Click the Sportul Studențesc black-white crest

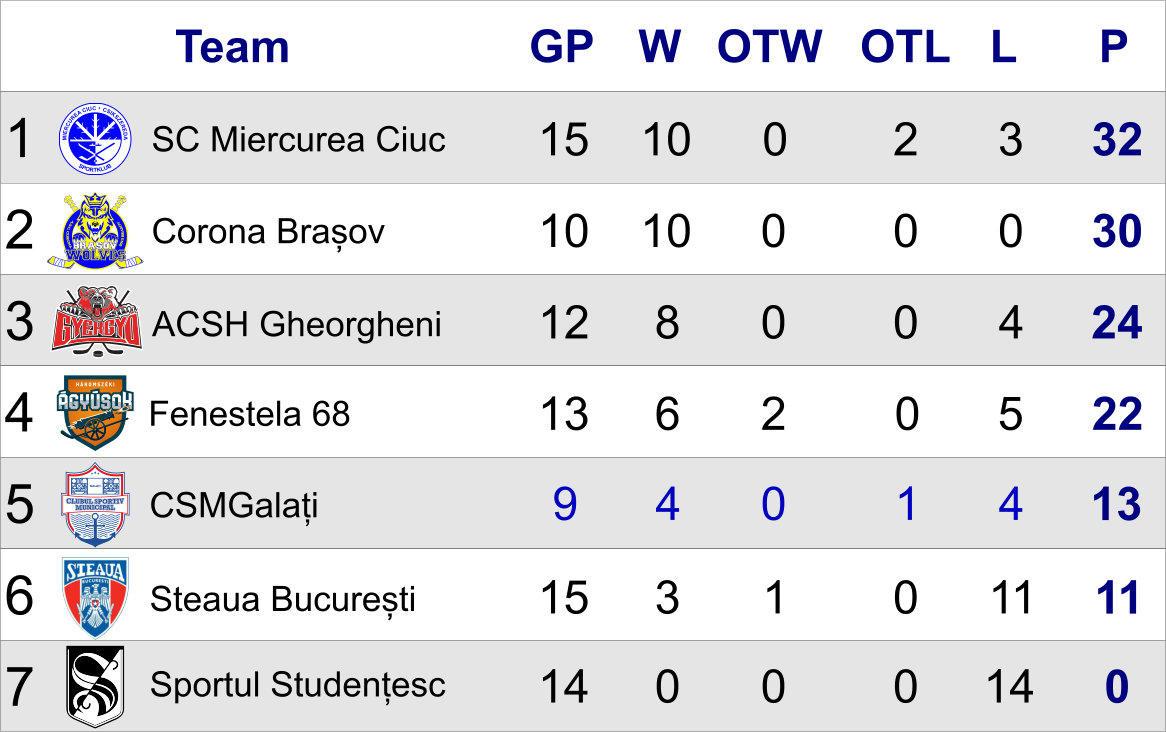coord(95,686)
